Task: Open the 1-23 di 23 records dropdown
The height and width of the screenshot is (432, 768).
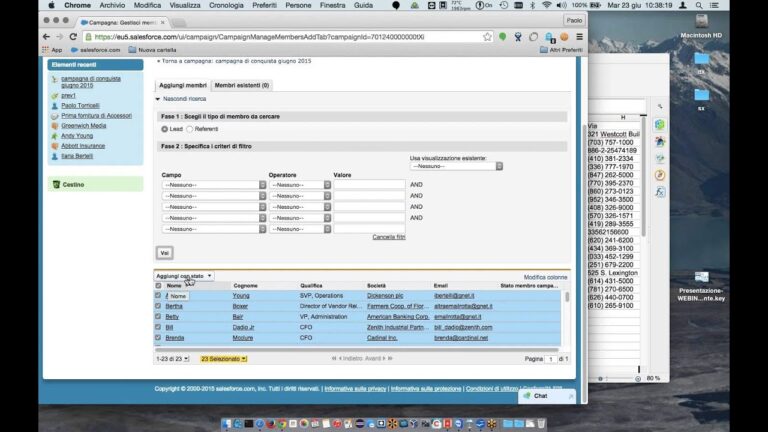Action: [172, 359]
